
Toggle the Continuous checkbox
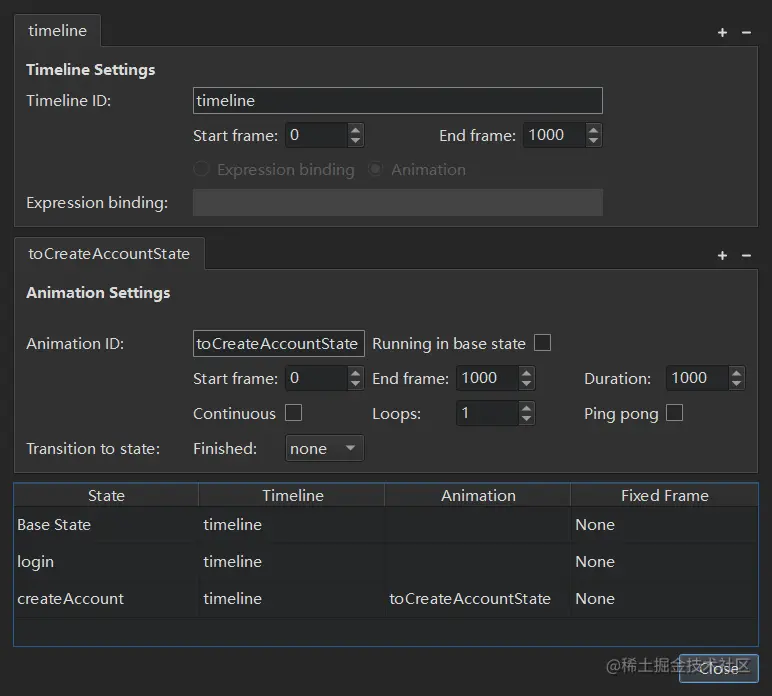[293, 413]
